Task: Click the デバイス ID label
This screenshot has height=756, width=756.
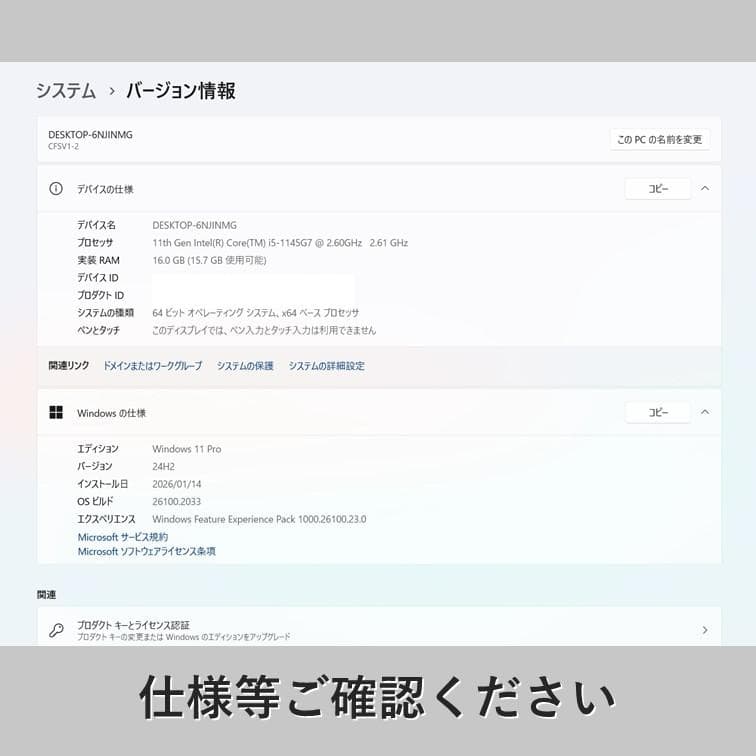Action: (98, 278)
